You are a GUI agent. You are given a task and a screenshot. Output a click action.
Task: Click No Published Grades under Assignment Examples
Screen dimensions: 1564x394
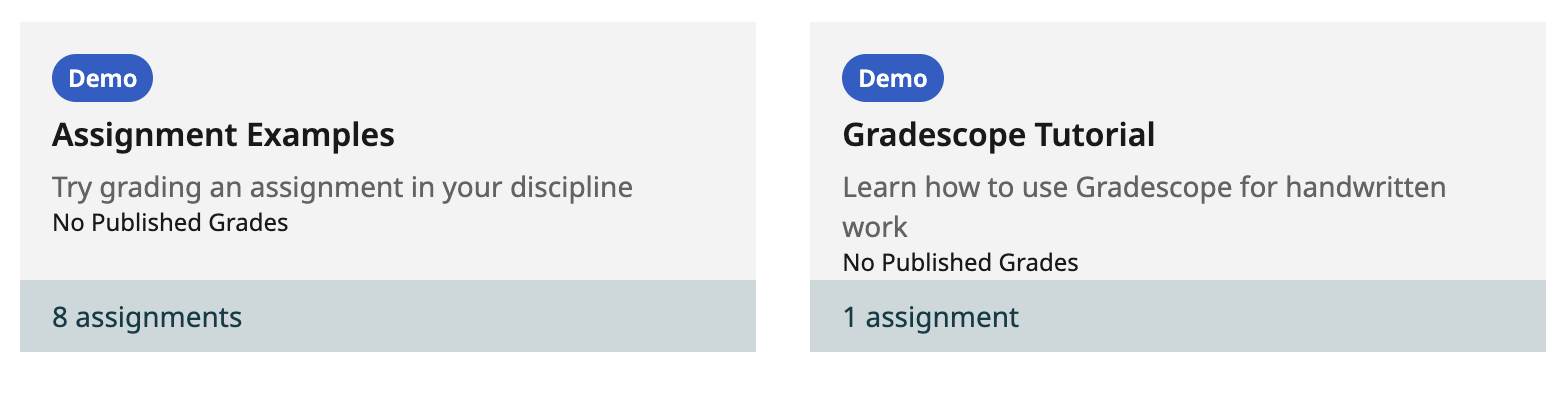(x=170, y=223)
